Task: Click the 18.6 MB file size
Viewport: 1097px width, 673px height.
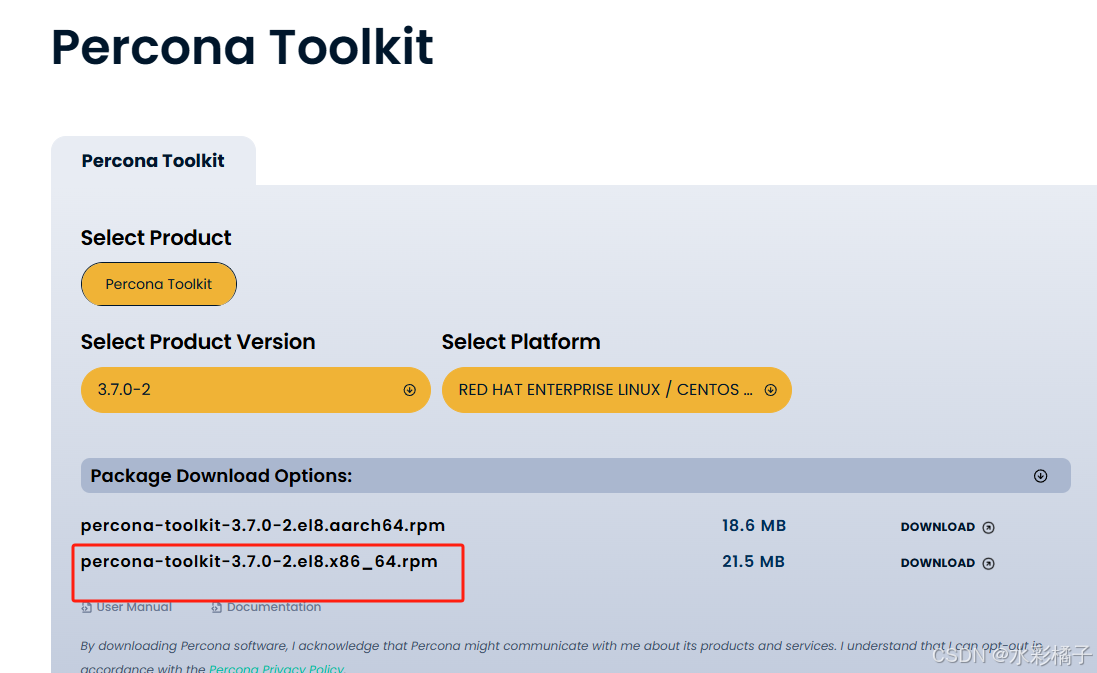Action: (x=754, y=525)
